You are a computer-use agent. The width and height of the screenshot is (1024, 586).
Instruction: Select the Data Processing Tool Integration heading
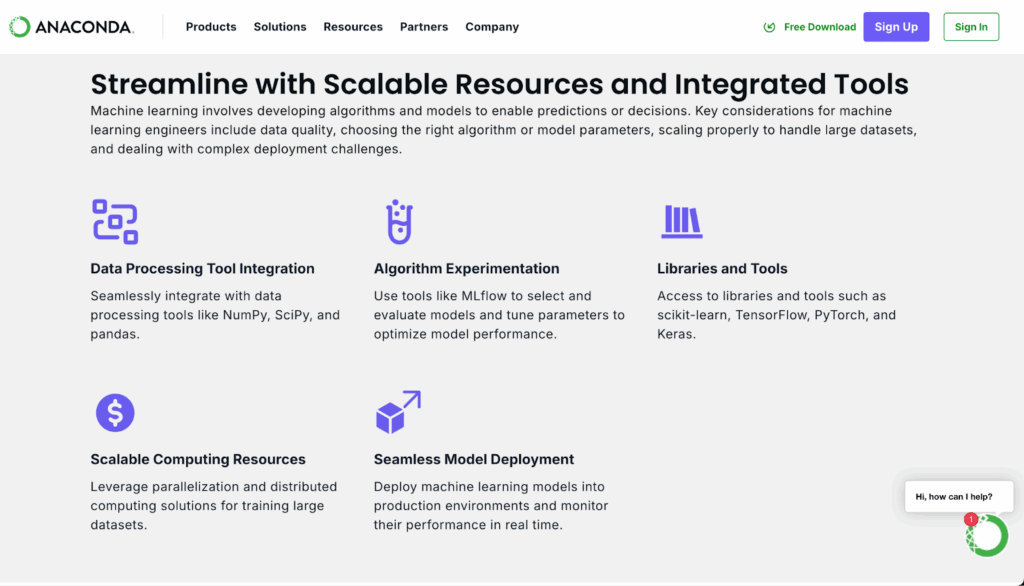[202, 269]
